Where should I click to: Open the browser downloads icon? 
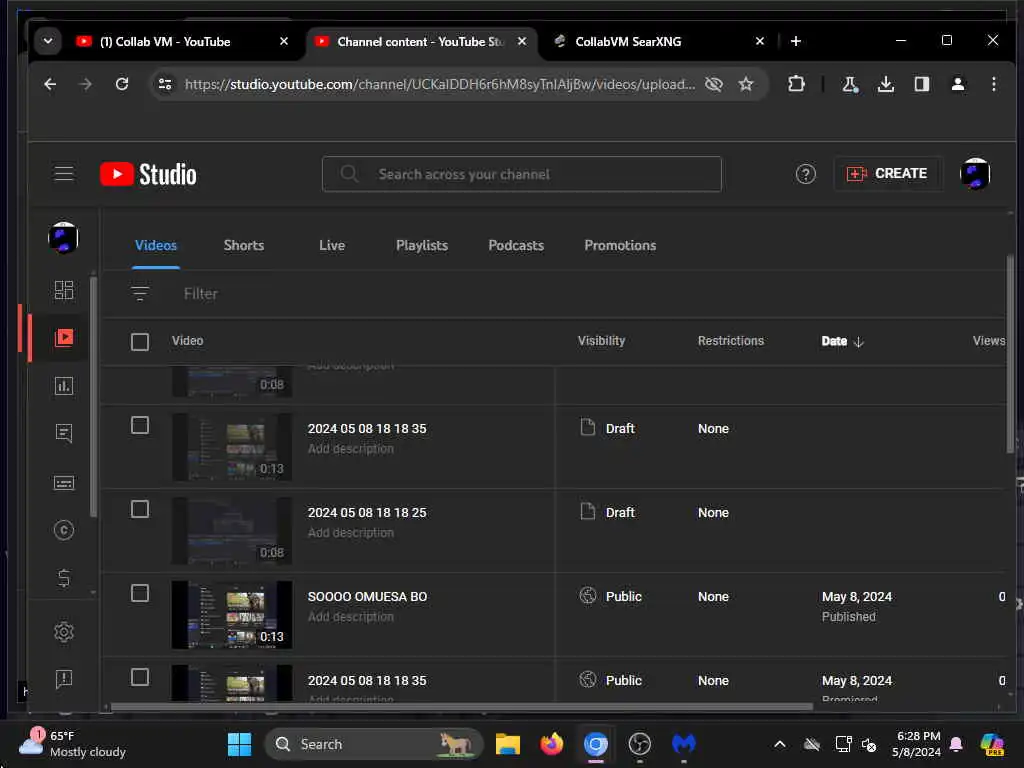tap(886, 84)
